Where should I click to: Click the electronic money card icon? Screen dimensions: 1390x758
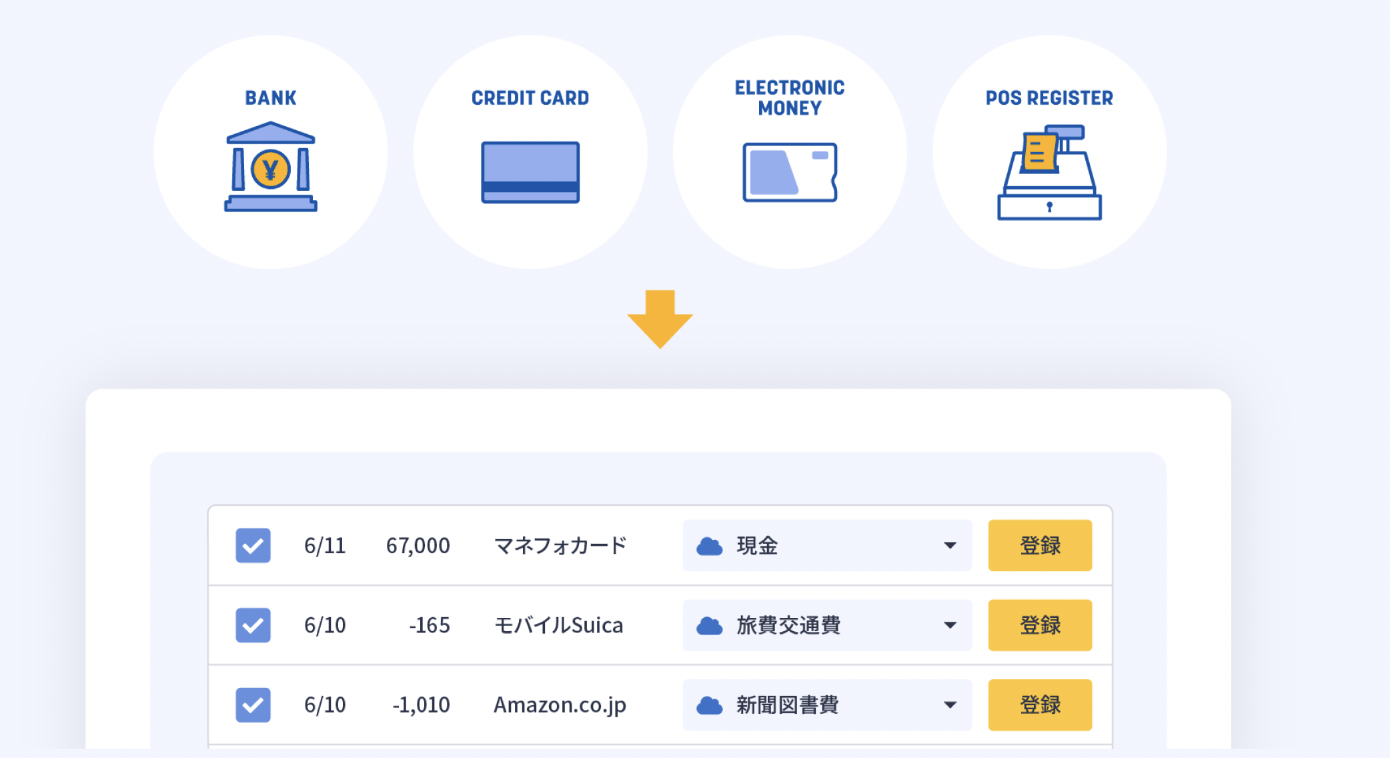pos(790,172)
